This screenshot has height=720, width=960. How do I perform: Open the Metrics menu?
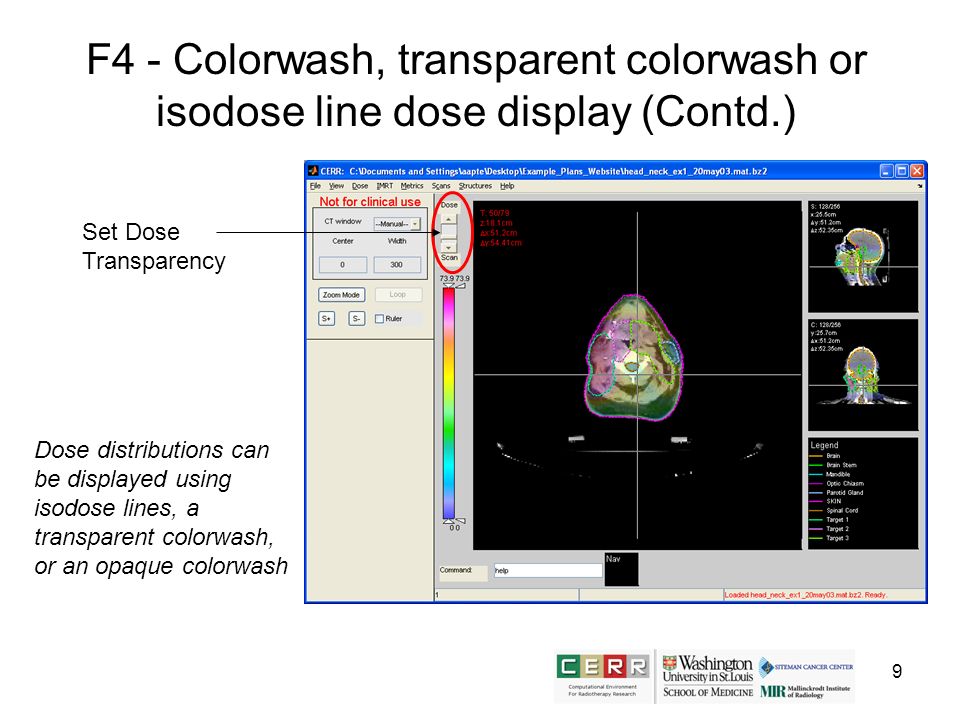click(412, 186)
